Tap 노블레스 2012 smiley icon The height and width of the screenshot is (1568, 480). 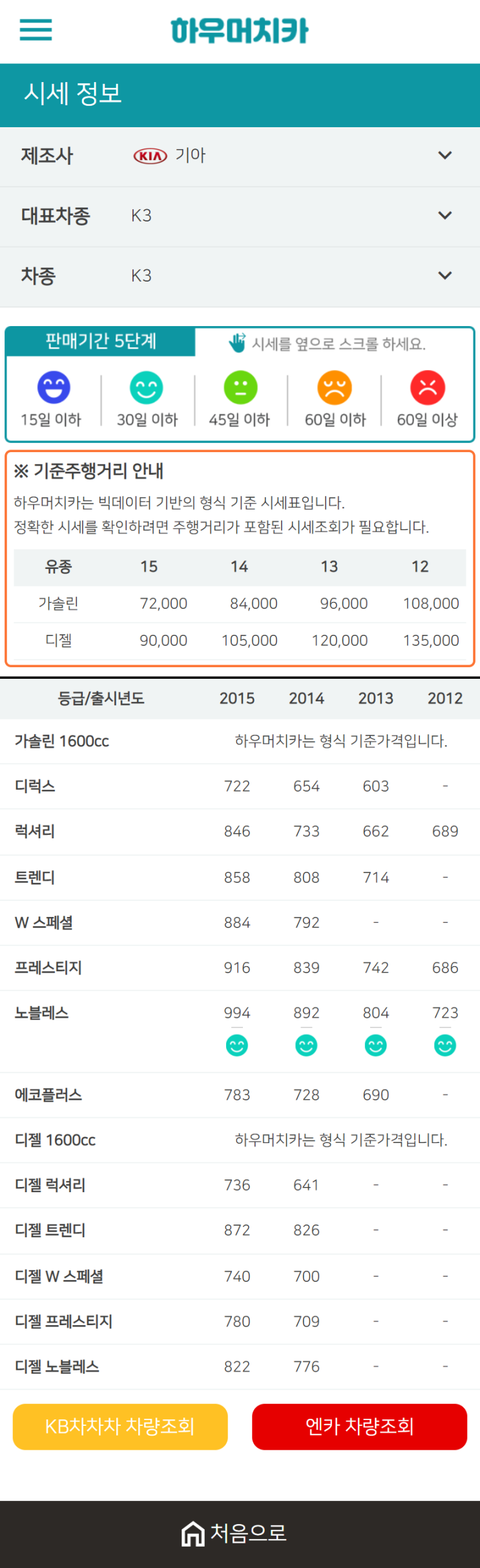[445, 1045]
